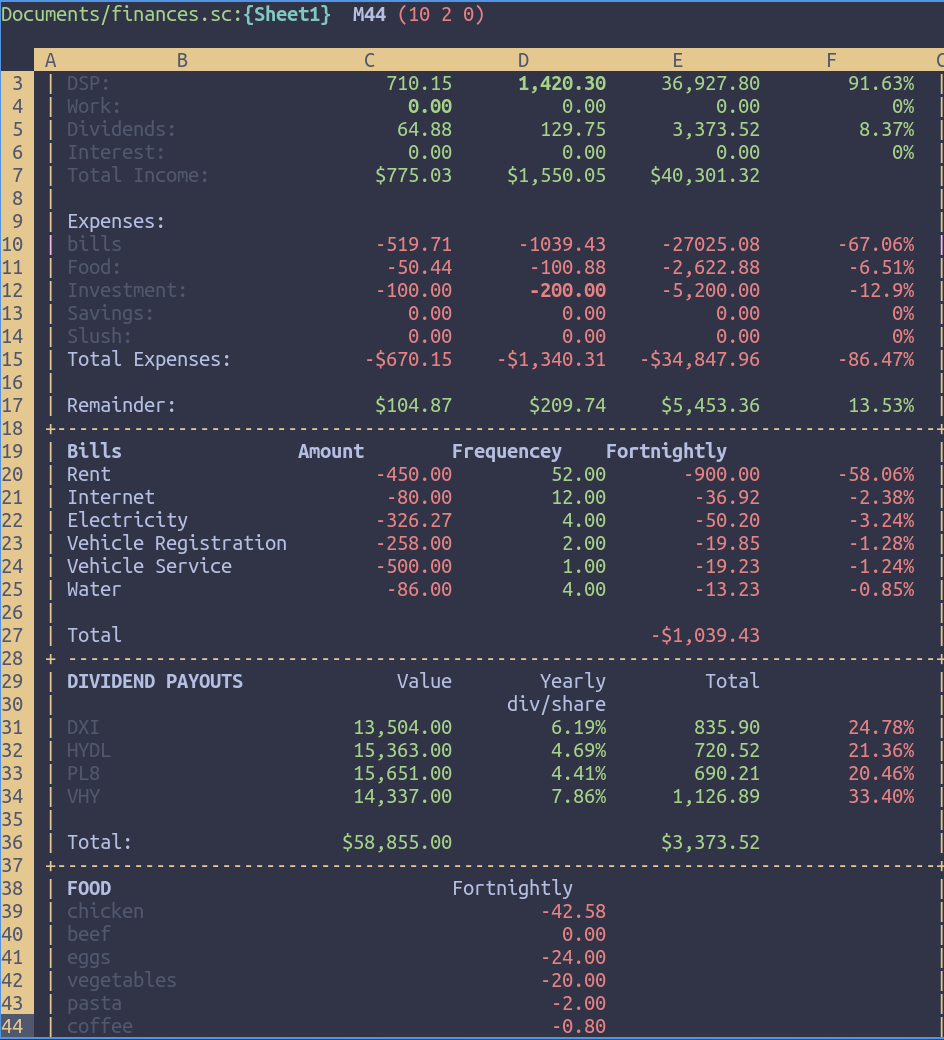The width and height of the screenshot is (944, 1040).
Task: Click the bold -200.00 Investment cell
Action: 568,291
